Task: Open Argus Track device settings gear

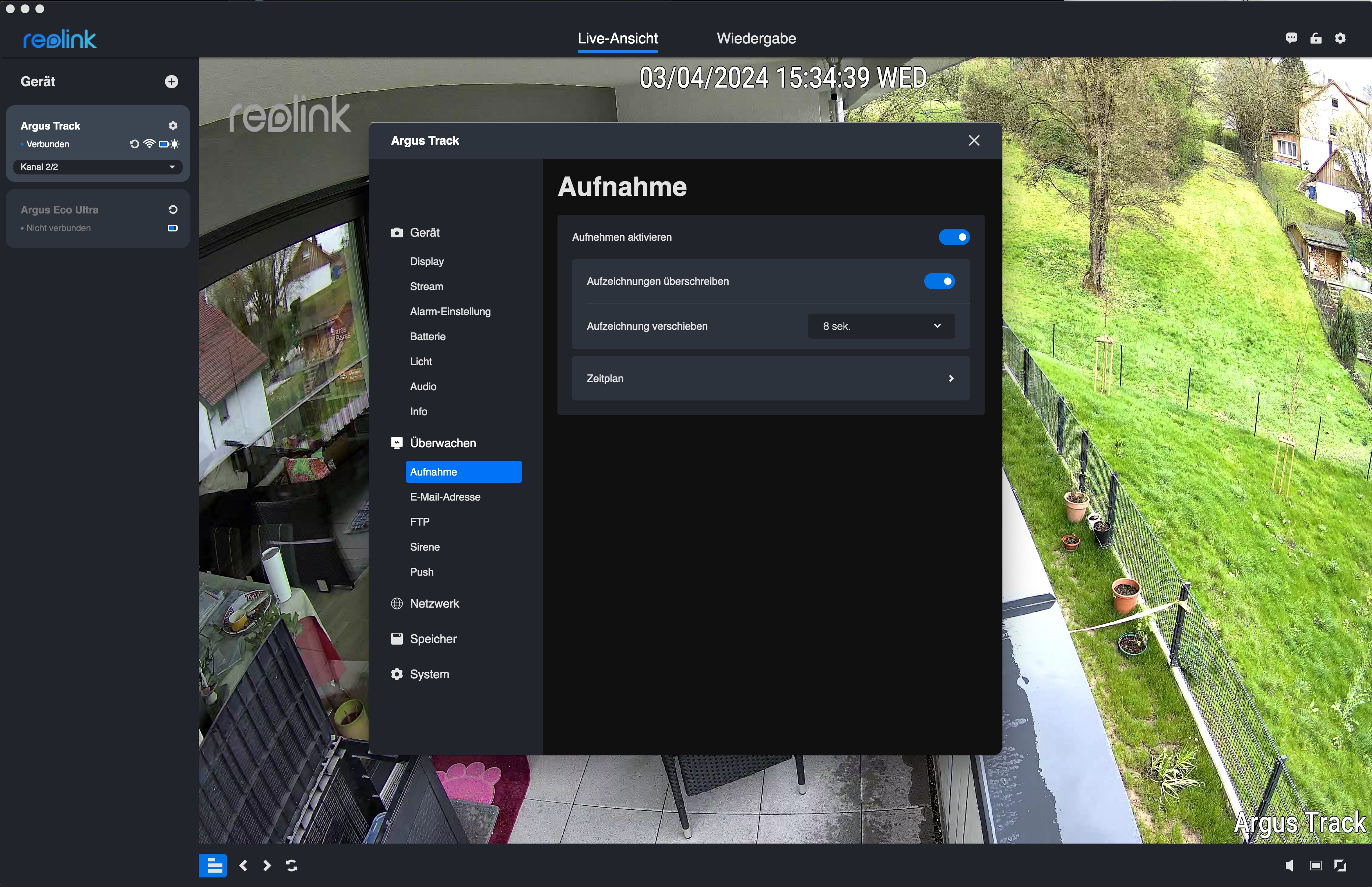Action: tap(173, 126)
